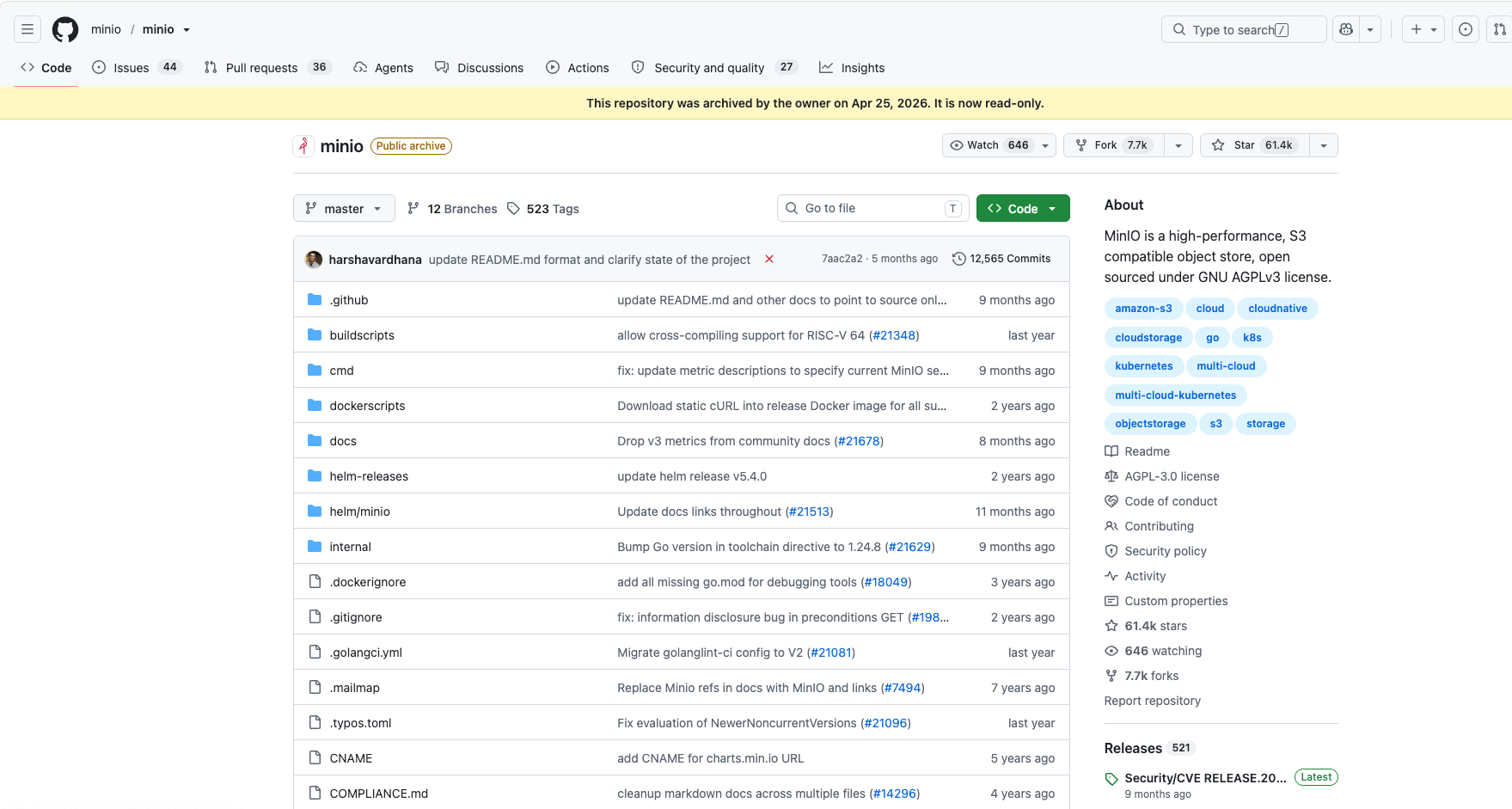Click the .dockerignore file icon
1512x809 pixels.
[x=315, y=582]
